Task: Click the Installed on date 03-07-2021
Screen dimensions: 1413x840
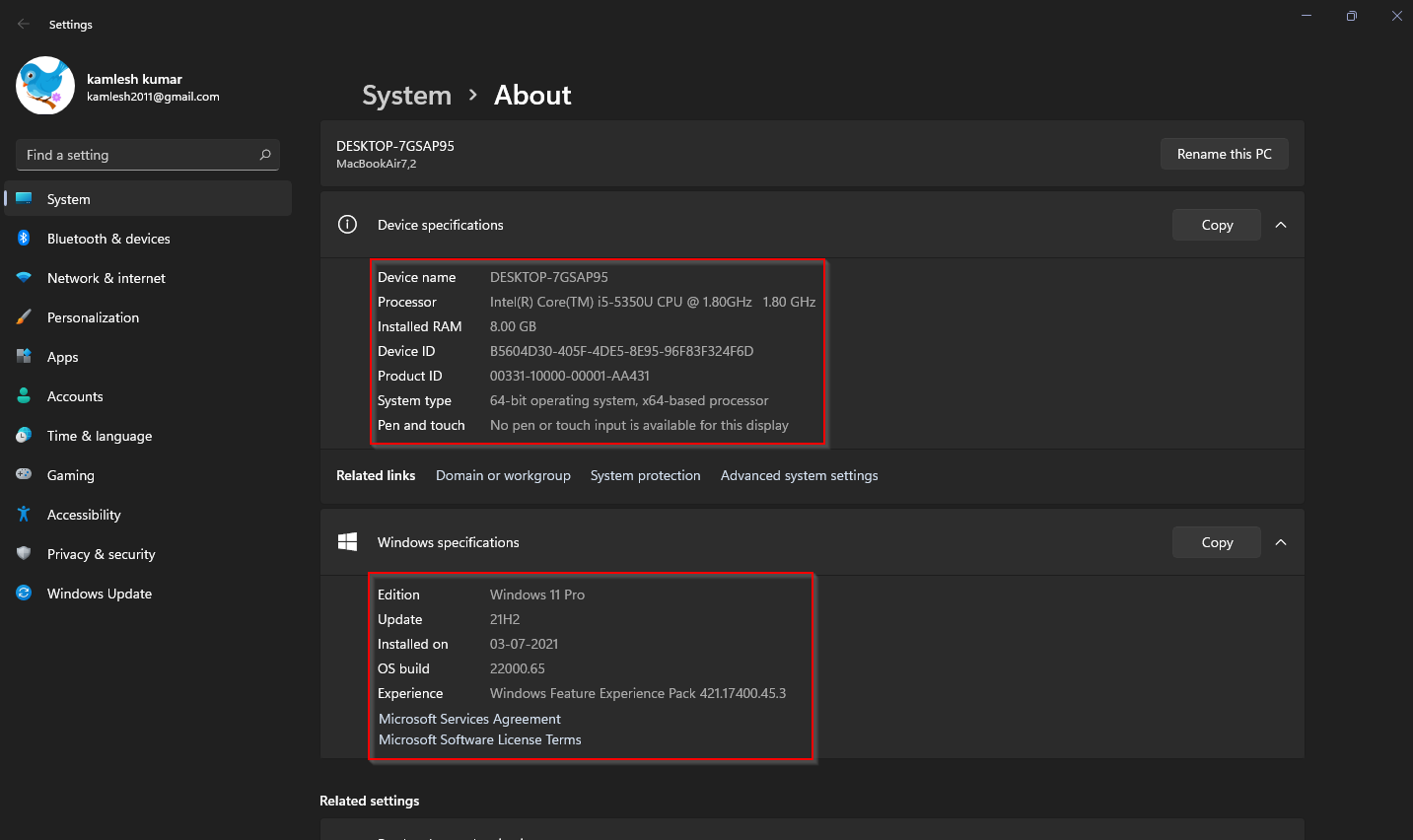Action: (524, 644)
